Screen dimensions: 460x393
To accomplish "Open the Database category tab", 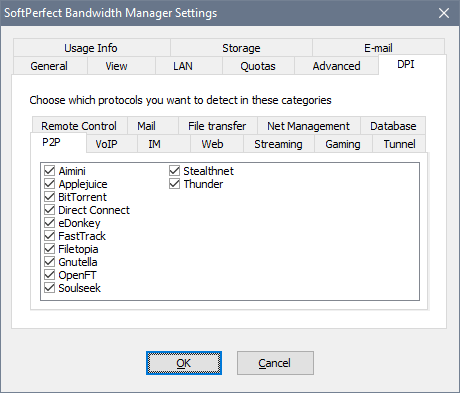I will click(x=393, y=126).
